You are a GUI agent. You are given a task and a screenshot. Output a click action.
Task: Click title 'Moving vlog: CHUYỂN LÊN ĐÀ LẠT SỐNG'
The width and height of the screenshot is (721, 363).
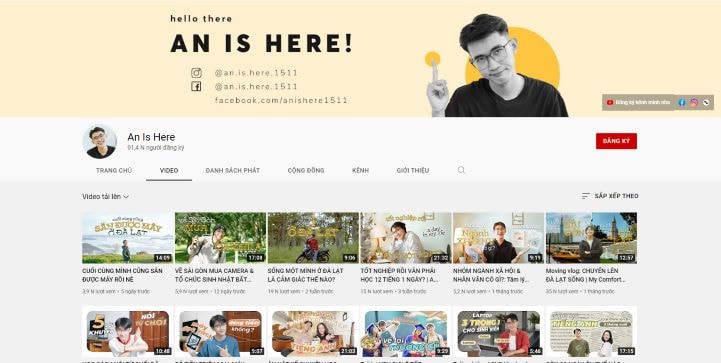tap(586, 275)
